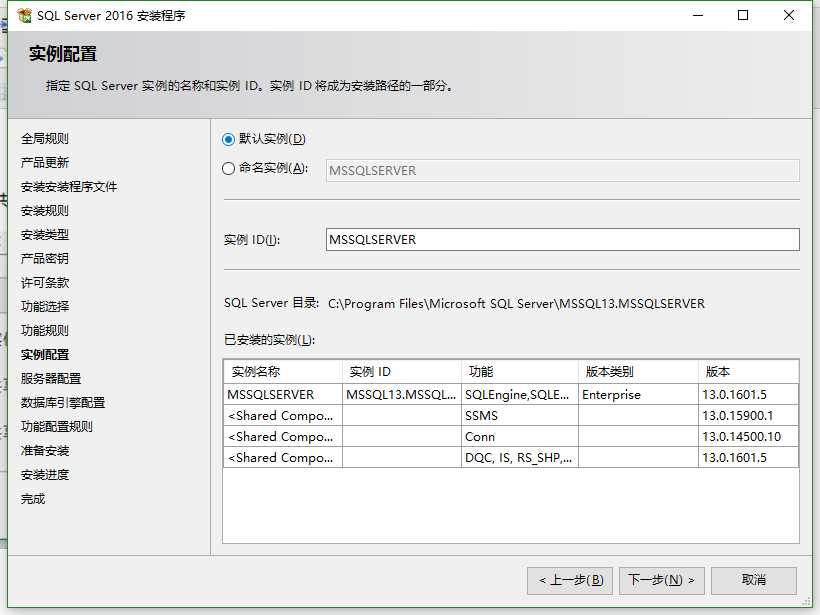Close the SQL Server 2016 setup window
The image size is (820, 615).
789,15
